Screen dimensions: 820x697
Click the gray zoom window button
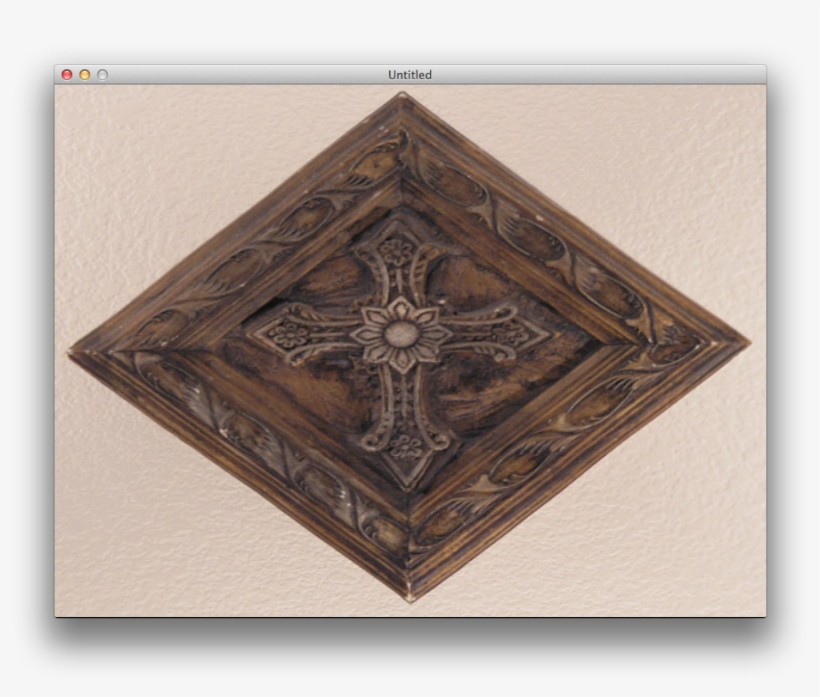(102, 75)
